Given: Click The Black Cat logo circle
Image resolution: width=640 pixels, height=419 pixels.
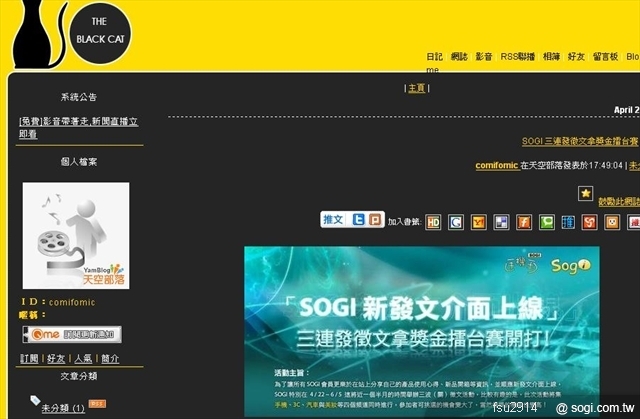Looking at the screenshot, I should click(x=100, y=33).
